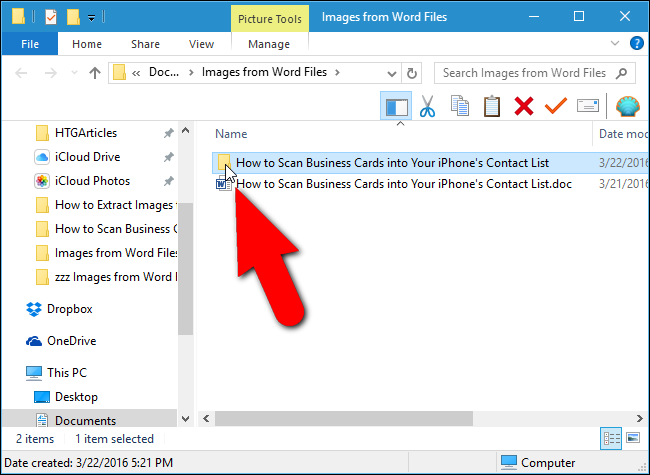Click the Search Images from Word Files box

pyautogui.click(x=534, y=73)
